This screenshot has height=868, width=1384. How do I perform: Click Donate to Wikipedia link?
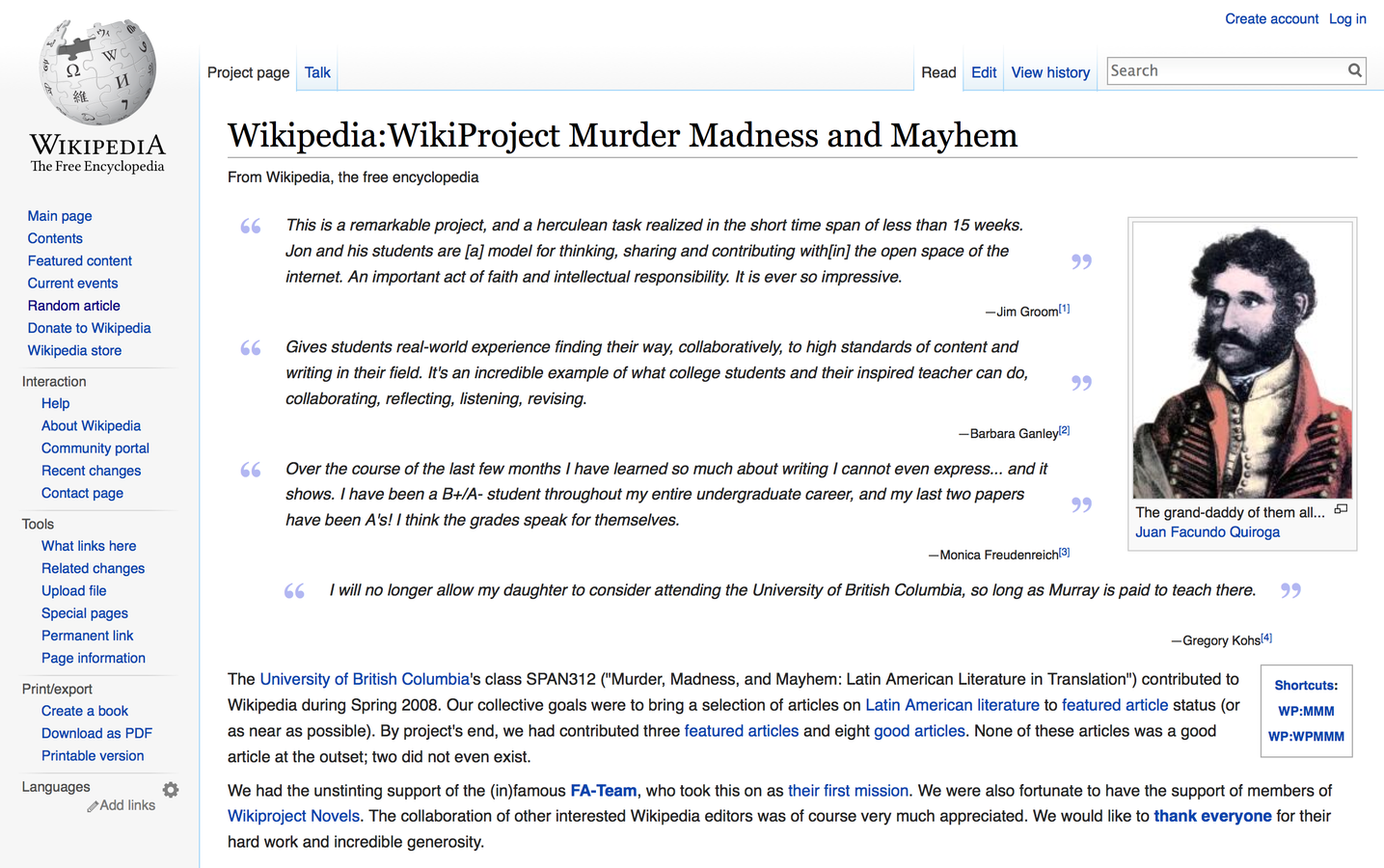90,328
